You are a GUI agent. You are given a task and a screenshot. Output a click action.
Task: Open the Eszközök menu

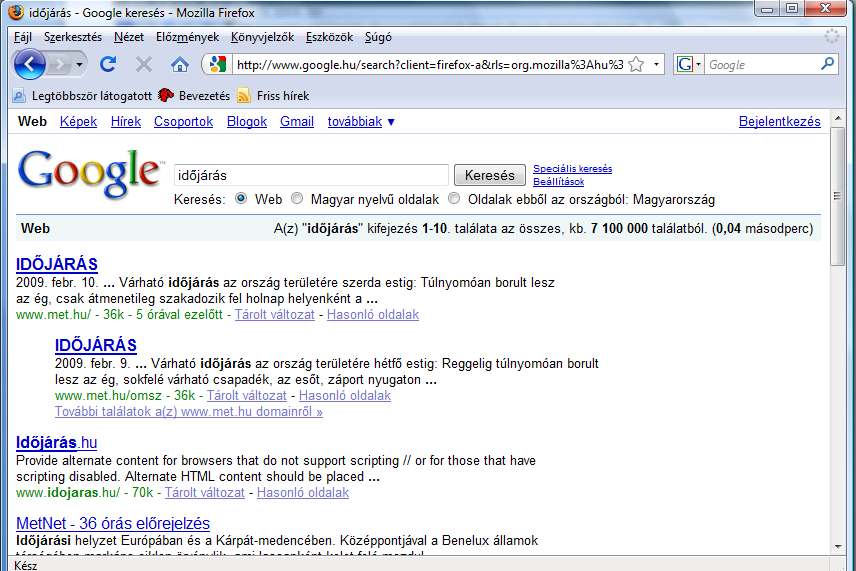click(x=329, y=37)
